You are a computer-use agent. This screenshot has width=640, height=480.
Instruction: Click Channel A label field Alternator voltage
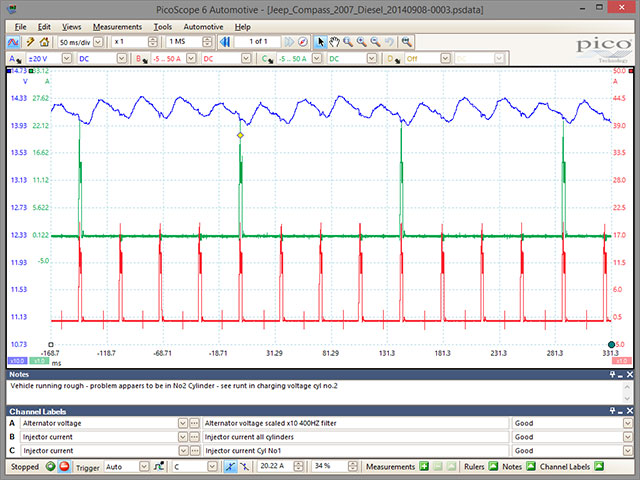click(x=99, y=423)
